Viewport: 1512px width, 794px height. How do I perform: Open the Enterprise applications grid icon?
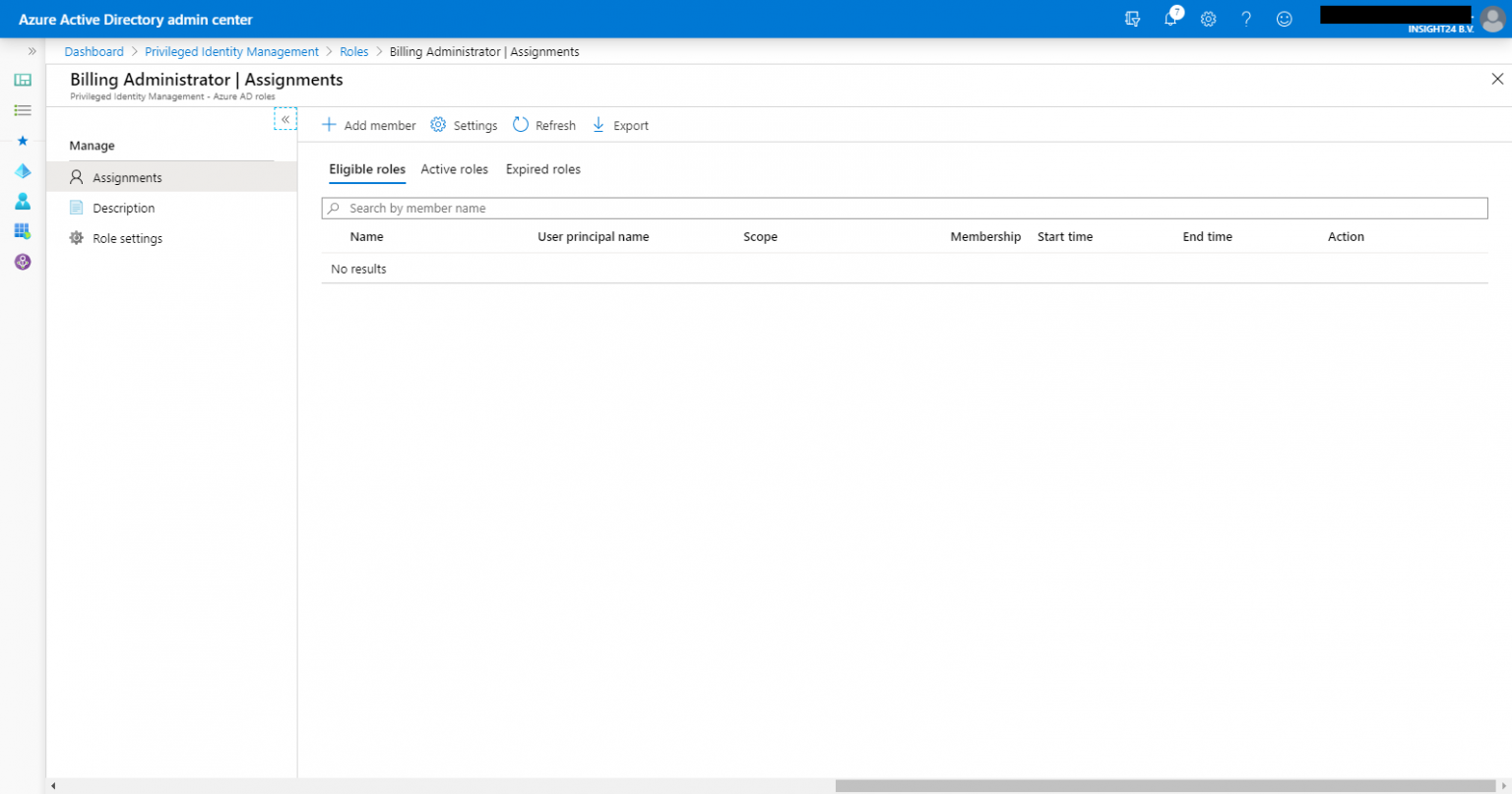tap(23, 231)
